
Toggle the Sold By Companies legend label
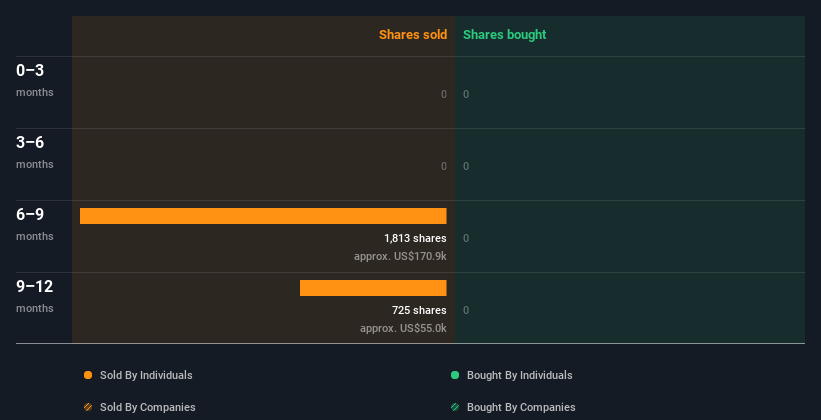pos(148,407)
